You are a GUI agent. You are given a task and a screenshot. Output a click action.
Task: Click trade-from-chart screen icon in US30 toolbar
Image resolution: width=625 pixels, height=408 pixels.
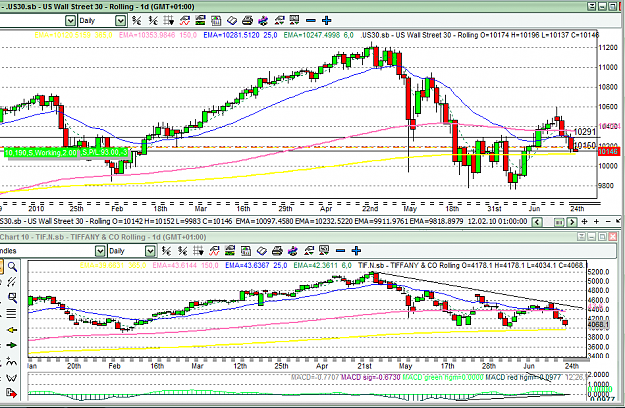pos(295,20)
